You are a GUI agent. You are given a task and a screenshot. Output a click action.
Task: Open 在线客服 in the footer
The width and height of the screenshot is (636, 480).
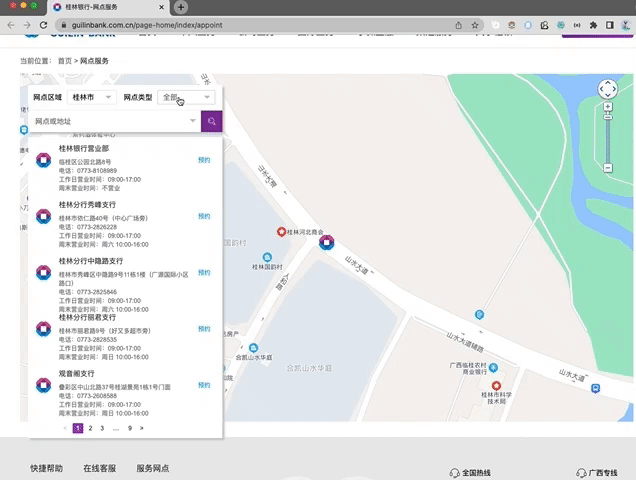pos(100,468)
